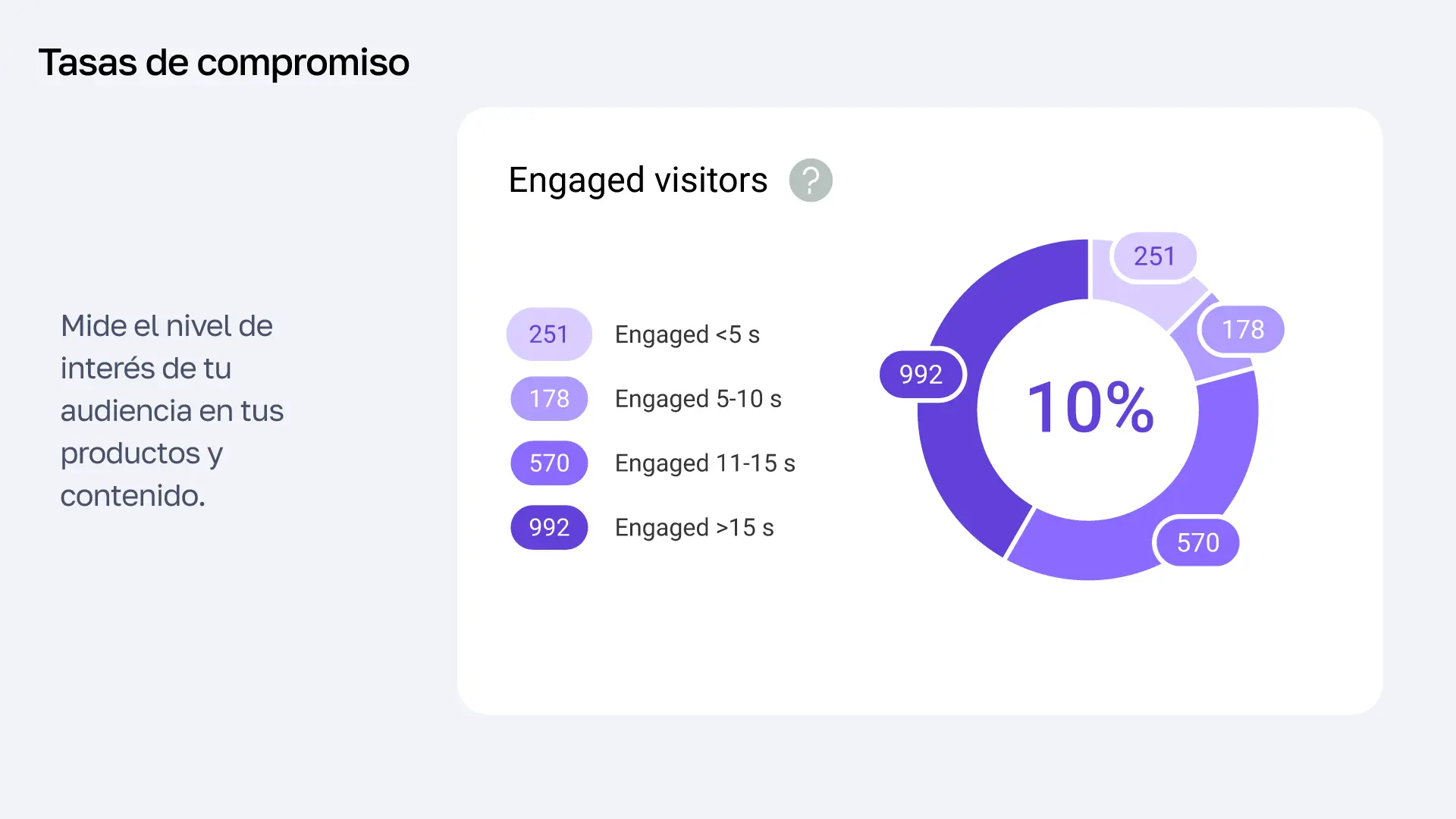1456x819 pixels.
Task: Click the 178 label on donut chart
Action: coord(1243,329)
